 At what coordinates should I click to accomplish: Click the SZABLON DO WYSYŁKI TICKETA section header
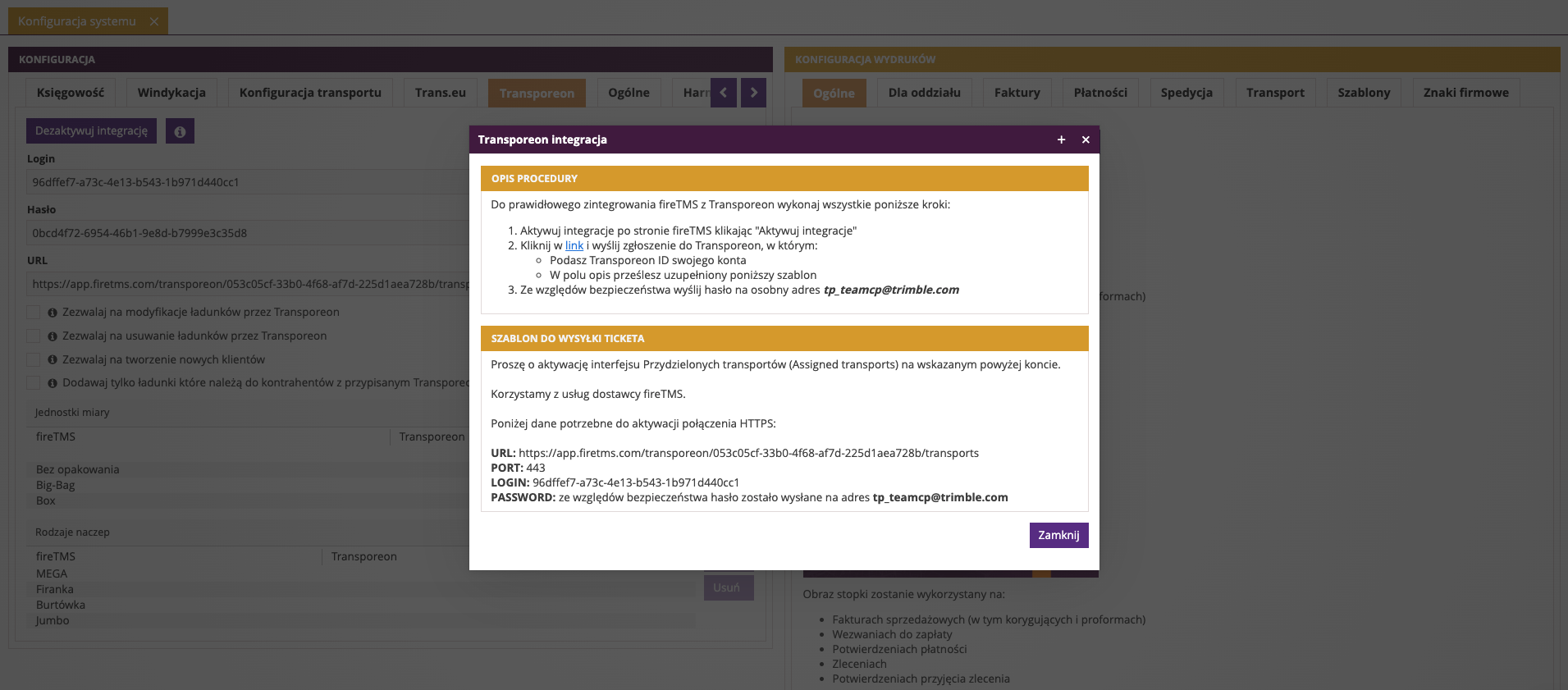pos(784,338)
